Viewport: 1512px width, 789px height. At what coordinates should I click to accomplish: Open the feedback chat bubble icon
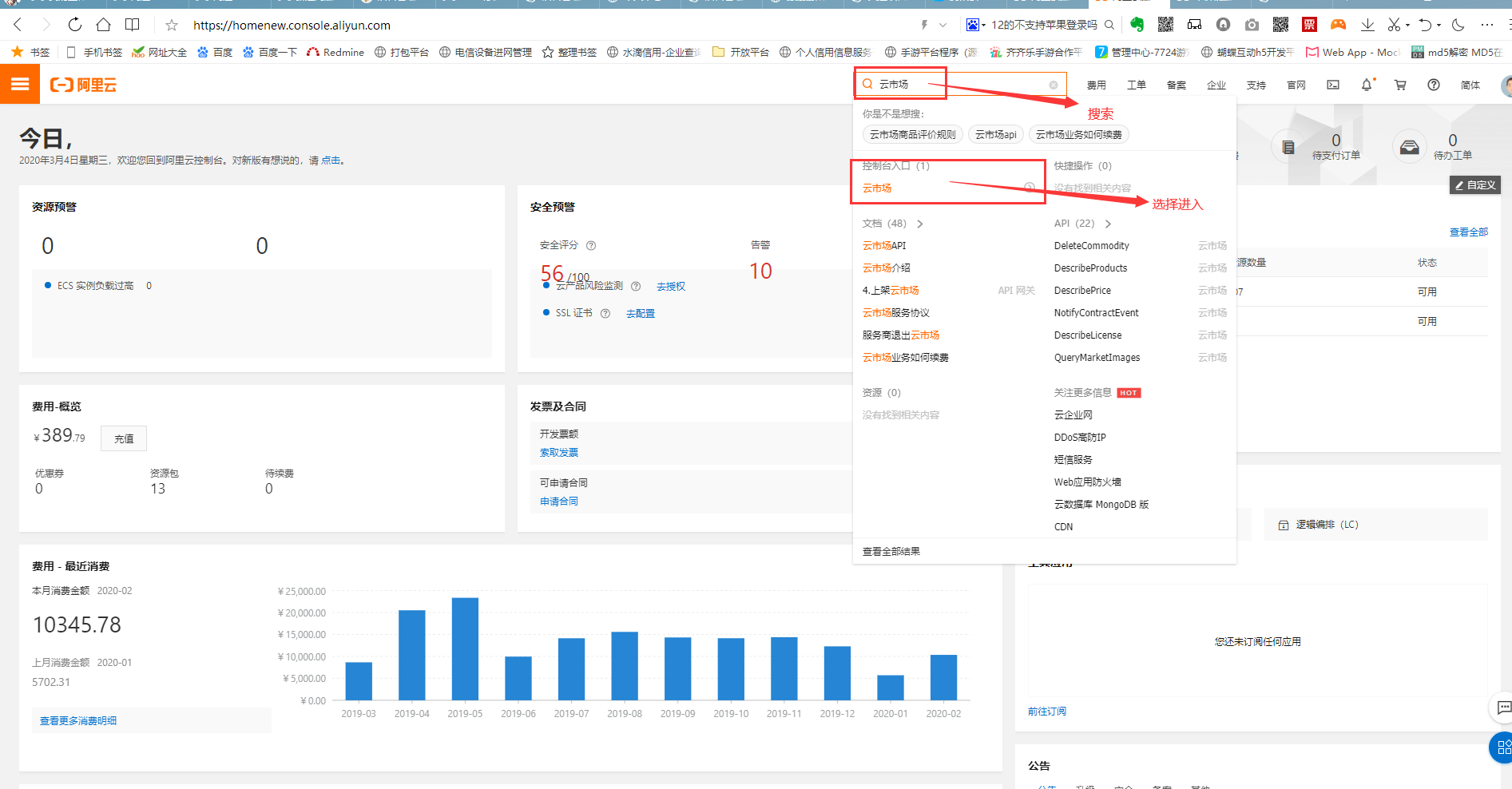tap(1504, 708)
